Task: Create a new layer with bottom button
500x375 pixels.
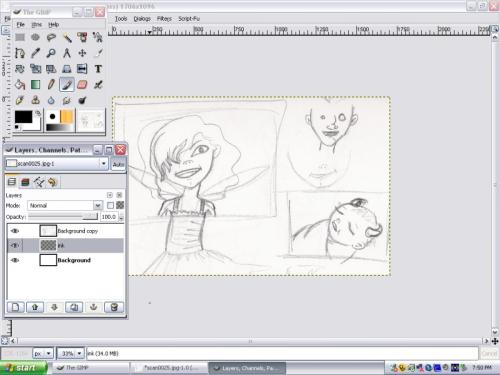Action: [15, 307]
